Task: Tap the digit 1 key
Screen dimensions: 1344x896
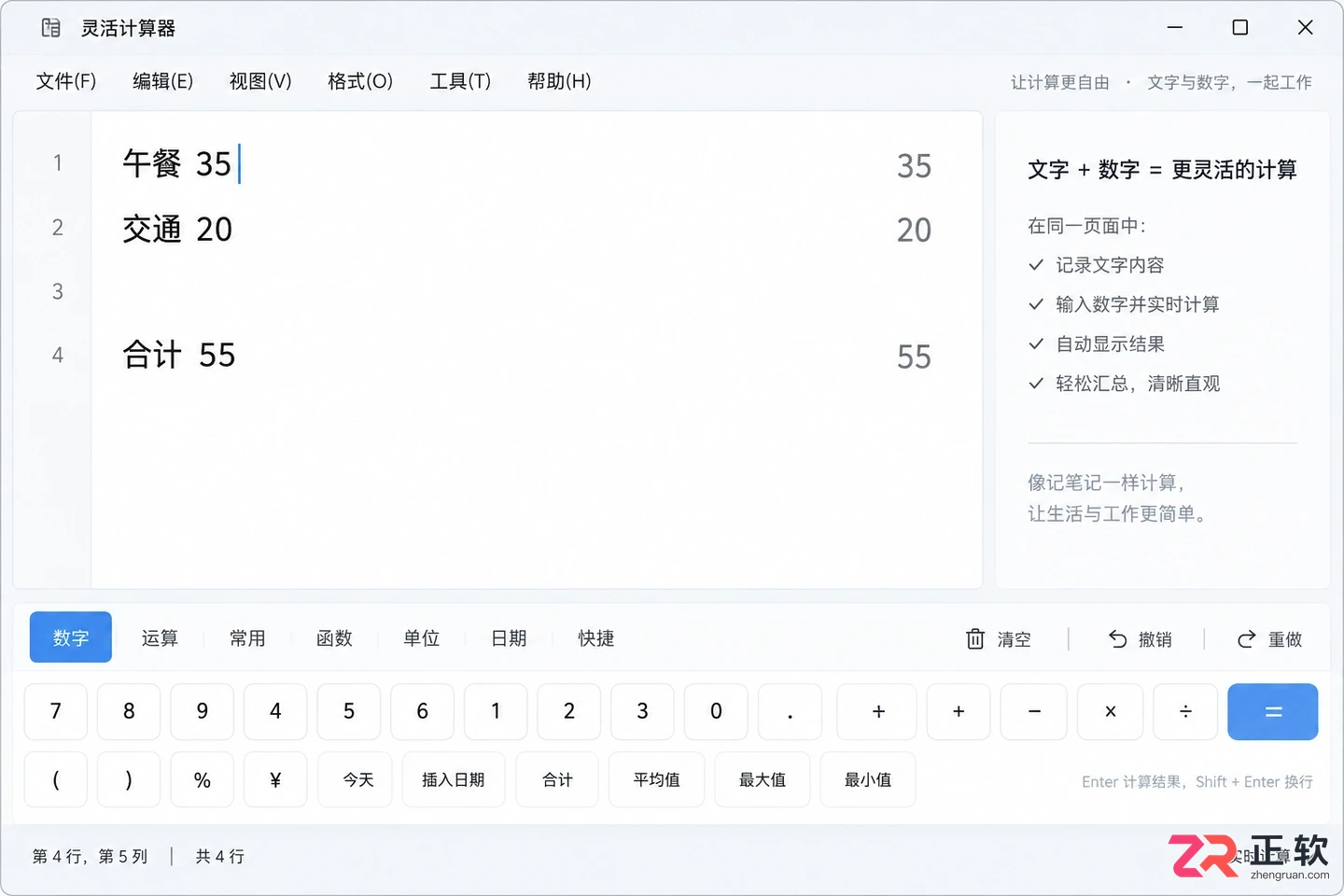Action: pyautogui.click(x=496, y=711)
